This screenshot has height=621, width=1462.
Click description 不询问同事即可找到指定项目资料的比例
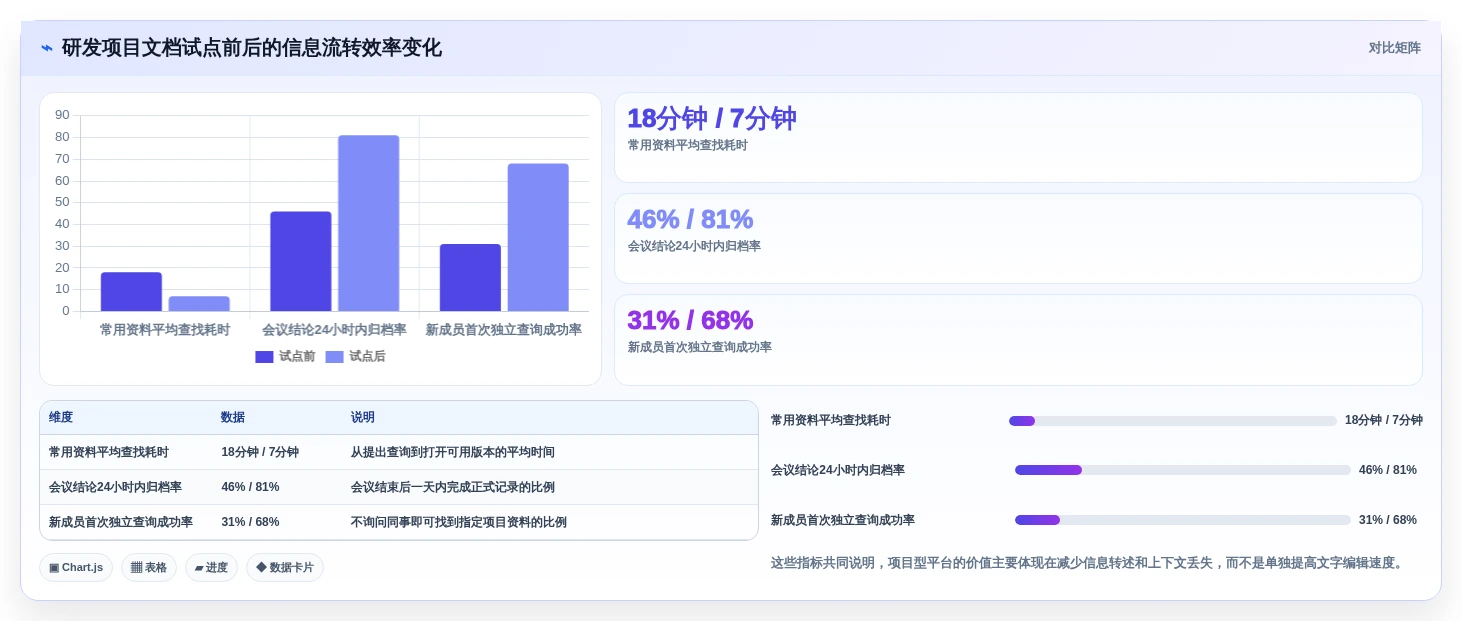click(x=459, y=522)
